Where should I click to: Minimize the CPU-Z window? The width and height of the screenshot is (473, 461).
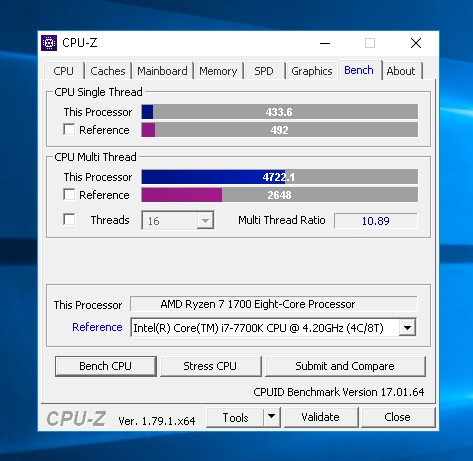[x=325, y=43]
